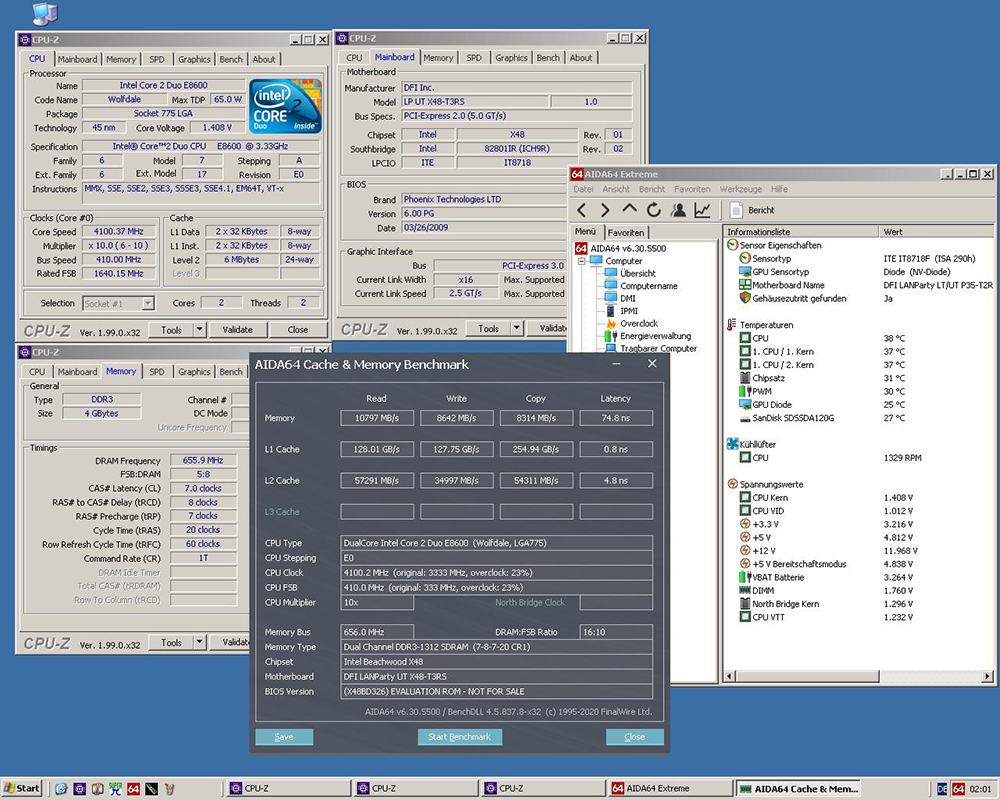Switch to the Menü tab in AIDA64 sidebar
This screenshot has width=1000, height=800.
(x=585, y=231)
